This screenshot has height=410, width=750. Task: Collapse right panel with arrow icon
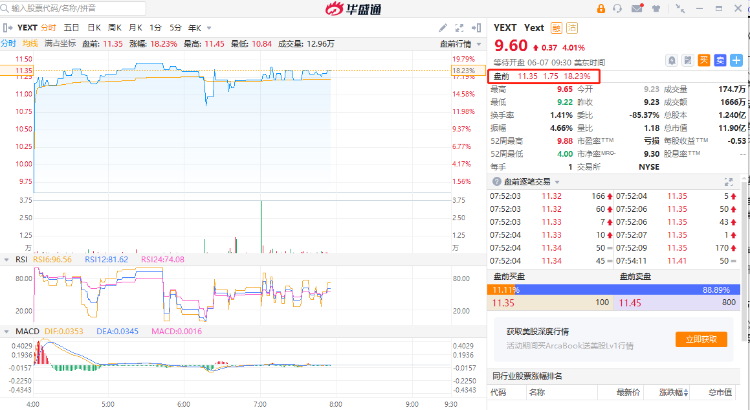coord(476,28)
